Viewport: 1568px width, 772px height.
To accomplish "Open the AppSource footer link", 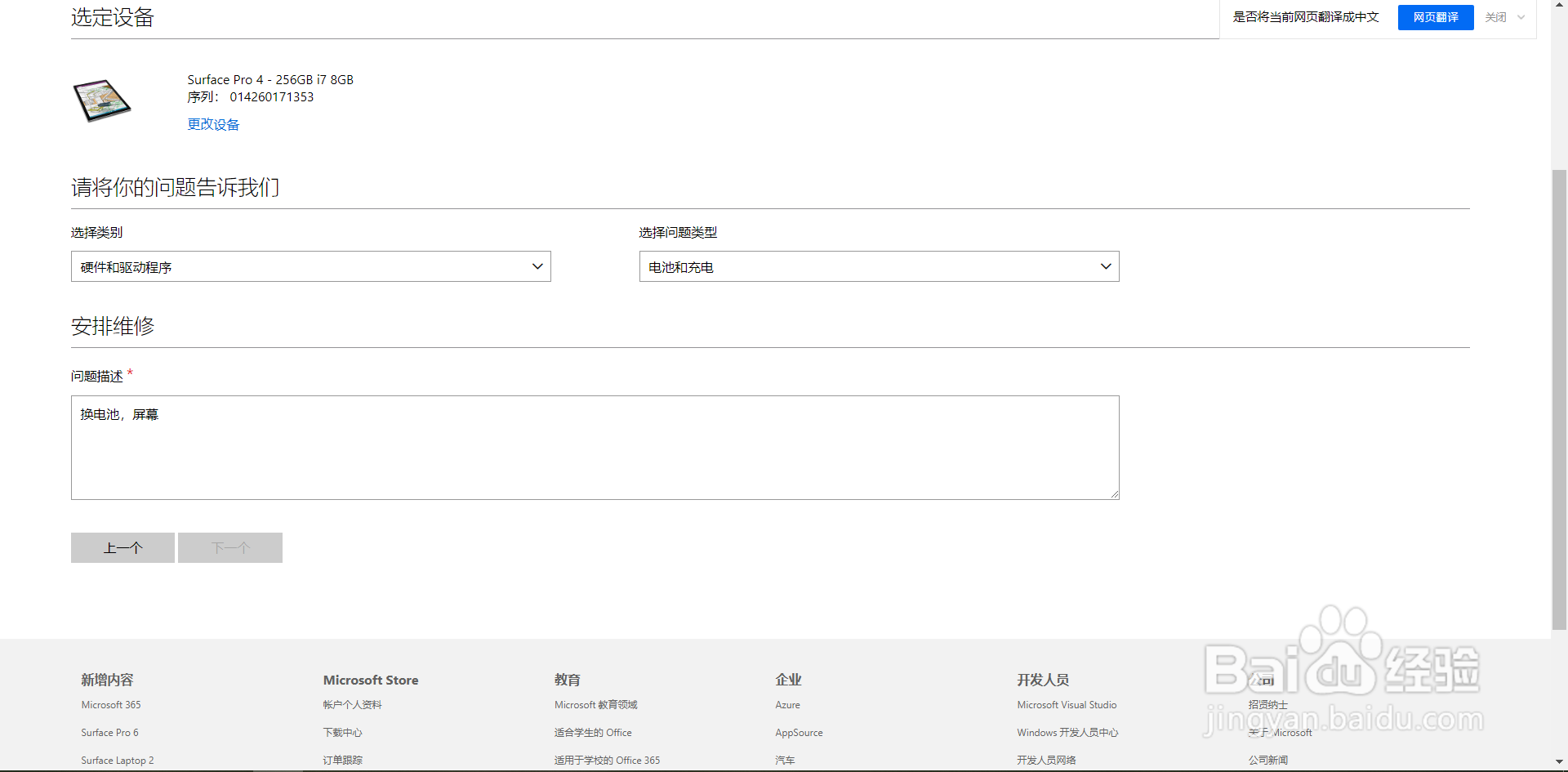I will 799,732.
